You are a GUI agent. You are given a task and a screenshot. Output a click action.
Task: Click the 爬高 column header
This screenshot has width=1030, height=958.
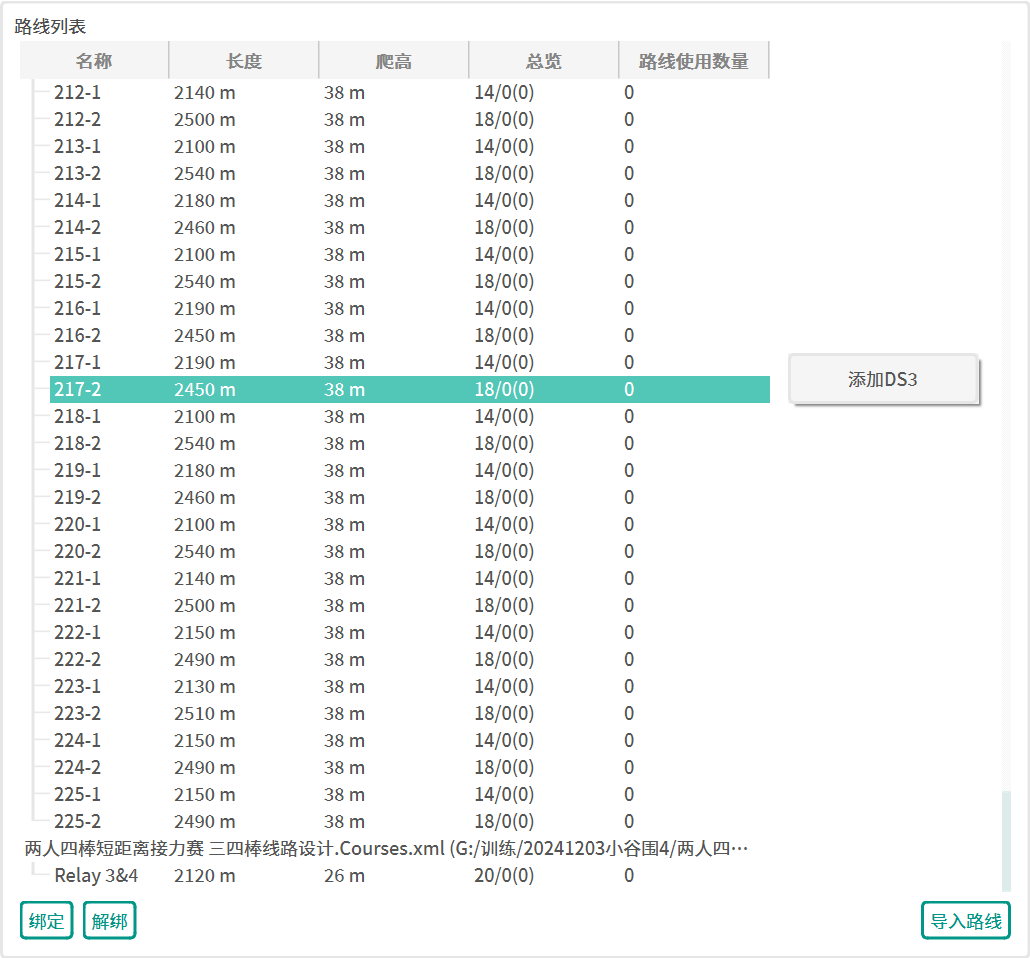click(x=393, y=61)
